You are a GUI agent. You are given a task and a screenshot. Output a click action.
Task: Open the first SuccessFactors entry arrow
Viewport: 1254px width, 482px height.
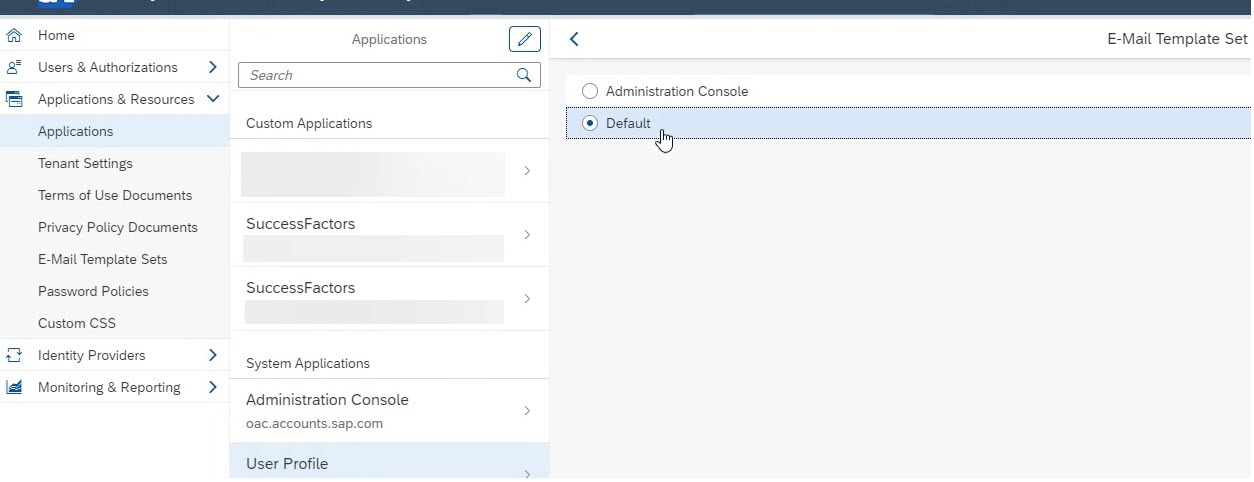(x=527, y=235)
